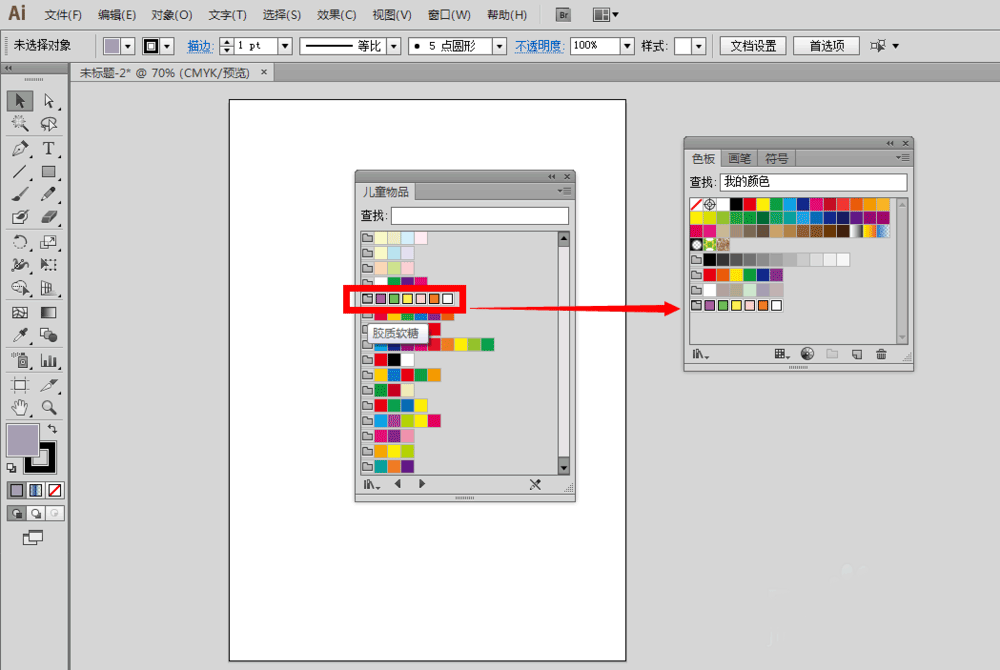Click down arrow of 儿童物品 panel scrollbar
The image size is (1000, 670).
[x=564, y=467]
